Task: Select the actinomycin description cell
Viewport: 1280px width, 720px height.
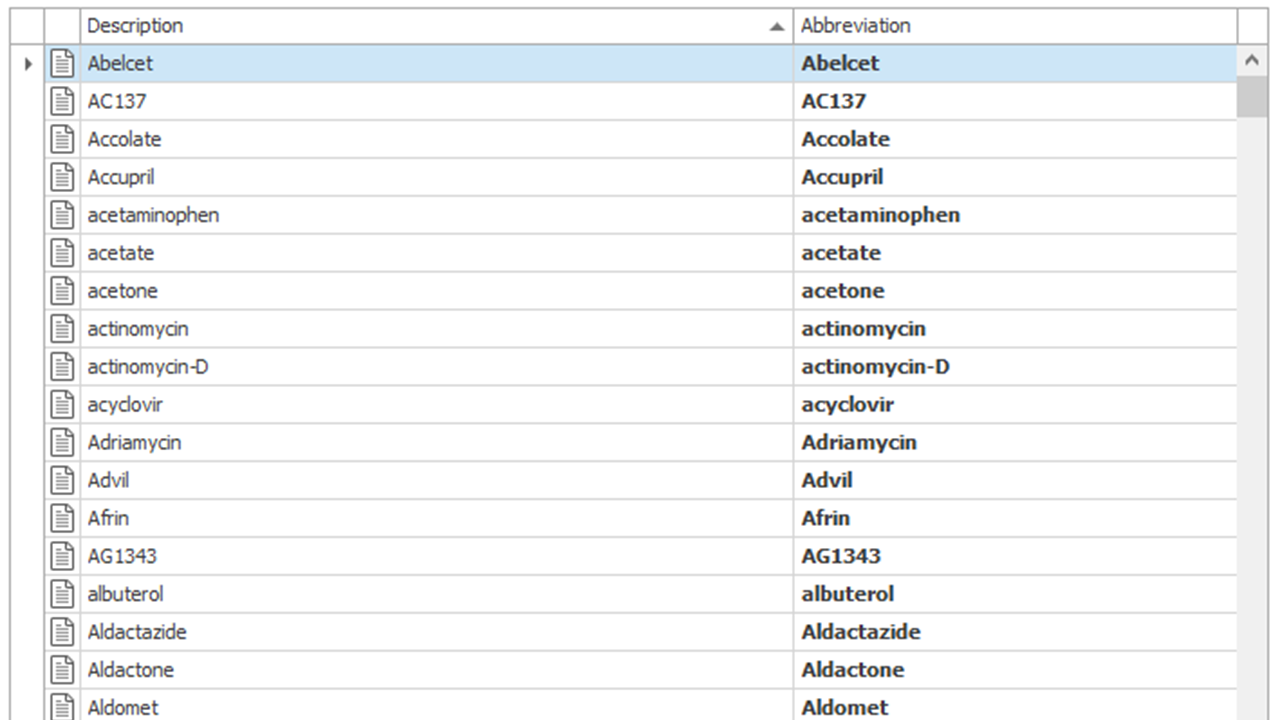Action: [x=437, y=329]
